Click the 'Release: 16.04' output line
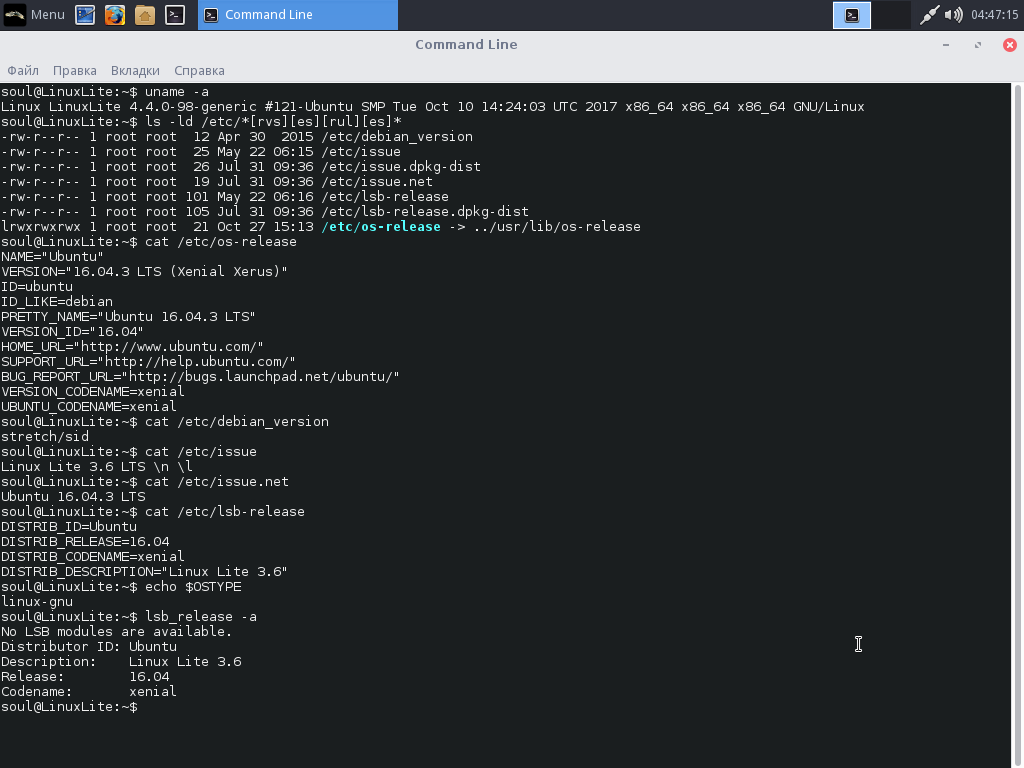The width and height of the screenshot is (1024, 768). (x=85, y=677)
